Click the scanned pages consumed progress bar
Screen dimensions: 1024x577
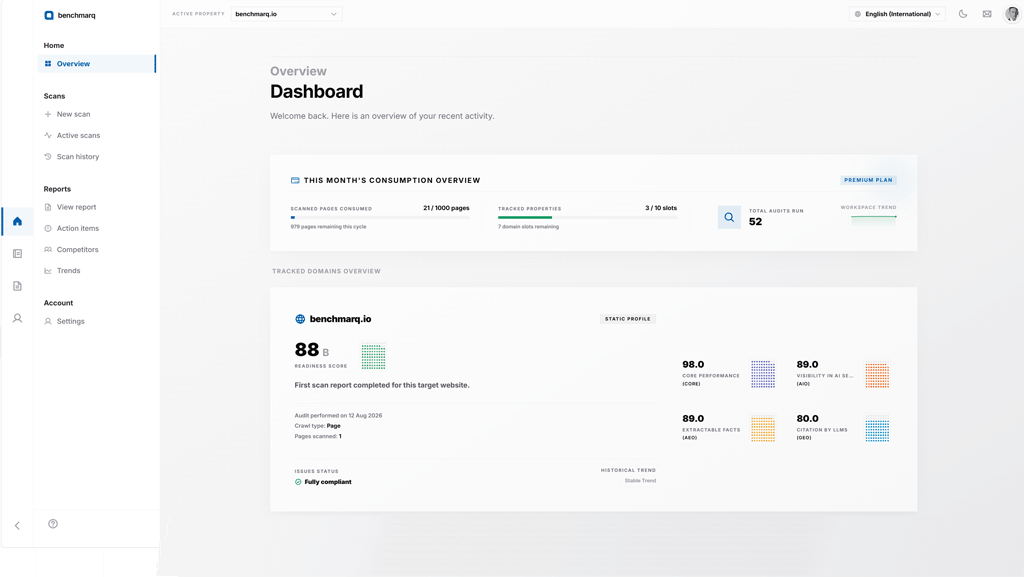click(x=380, y=217)
